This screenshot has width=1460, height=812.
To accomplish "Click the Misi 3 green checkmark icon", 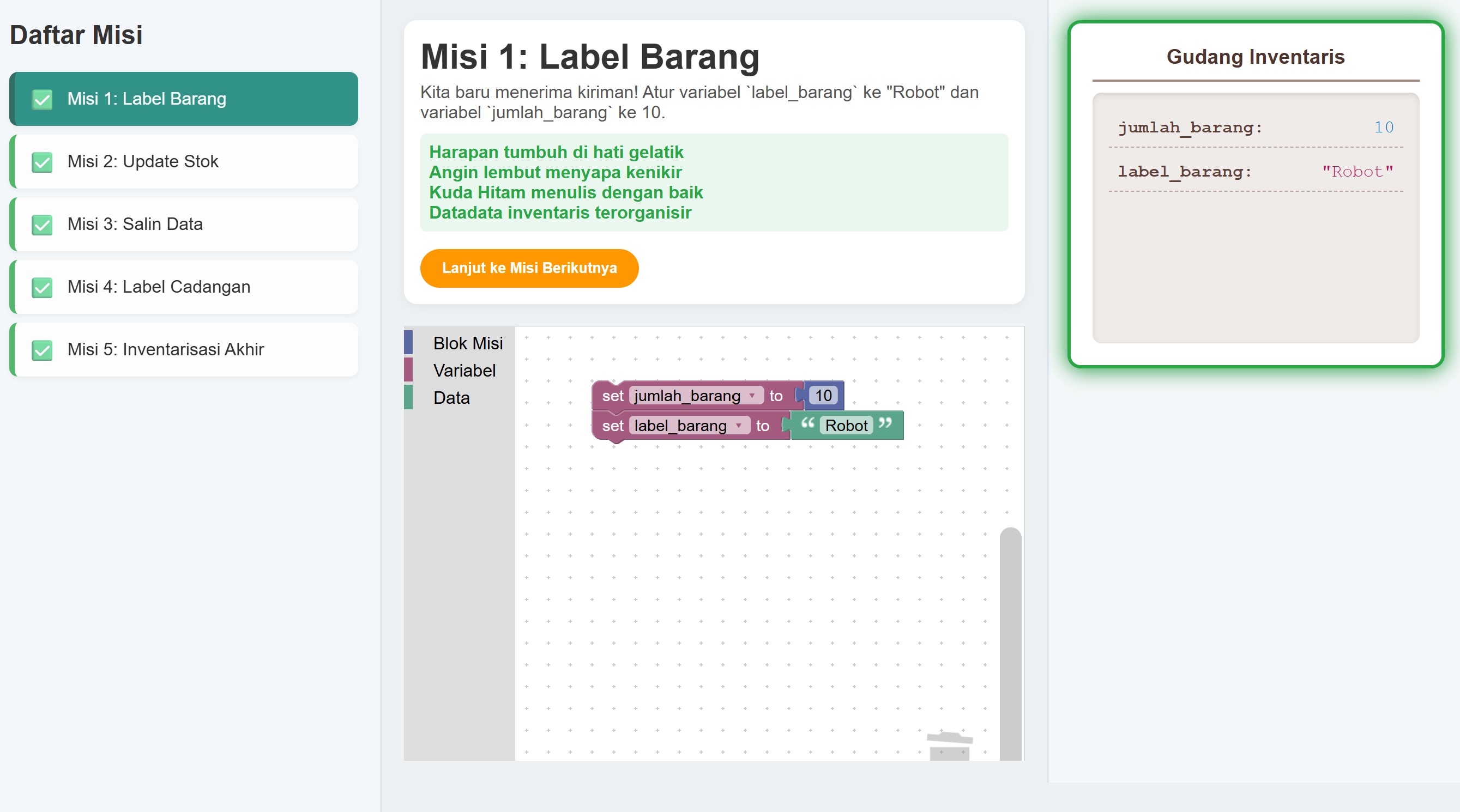I will (42, 225).
